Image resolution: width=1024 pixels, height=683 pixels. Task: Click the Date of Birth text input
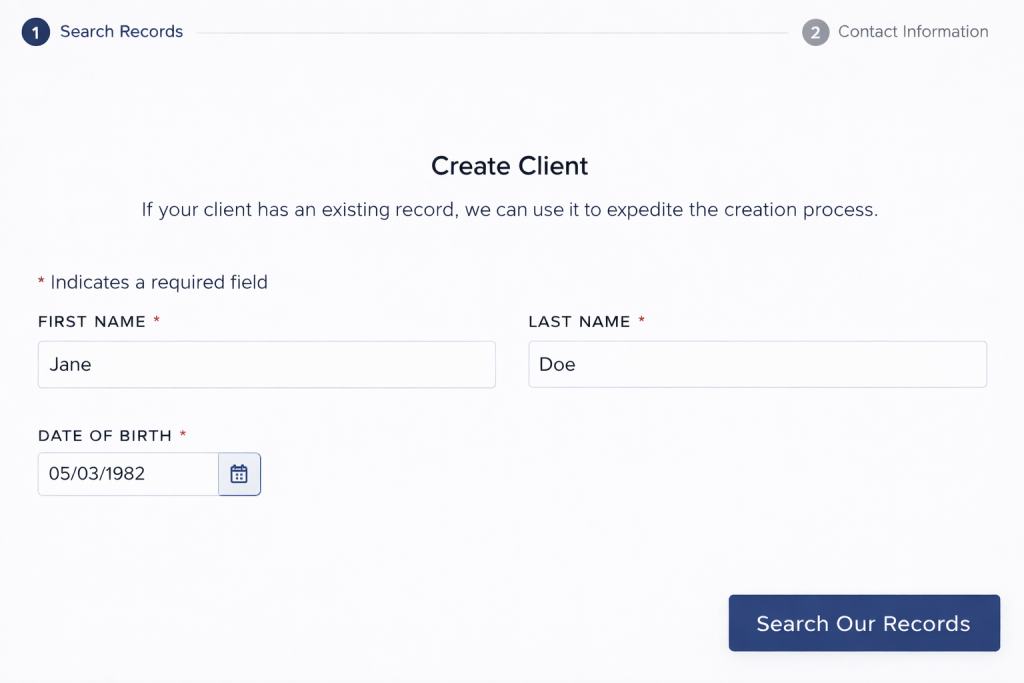coord(128,474)
